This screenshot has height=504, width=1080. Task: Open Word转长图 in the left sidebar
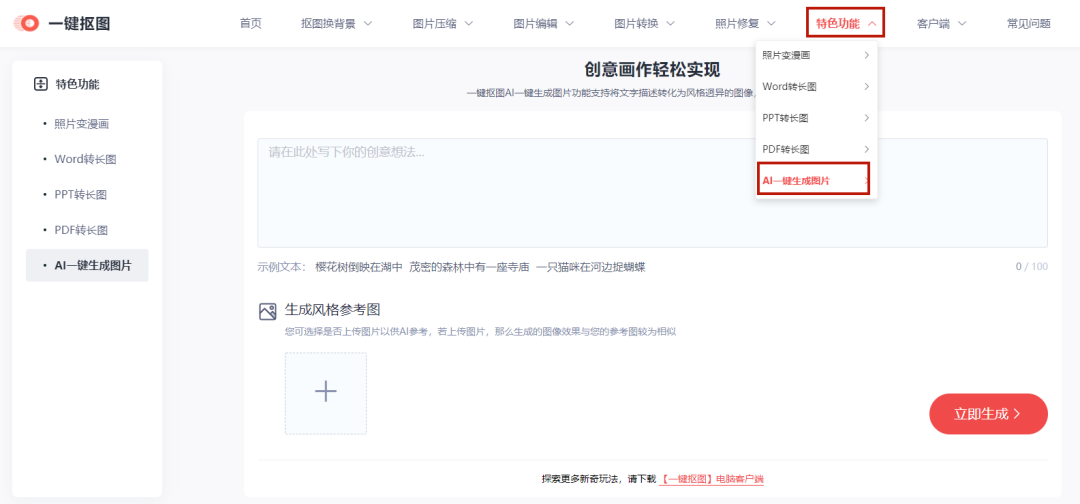[x=87, y=159]
